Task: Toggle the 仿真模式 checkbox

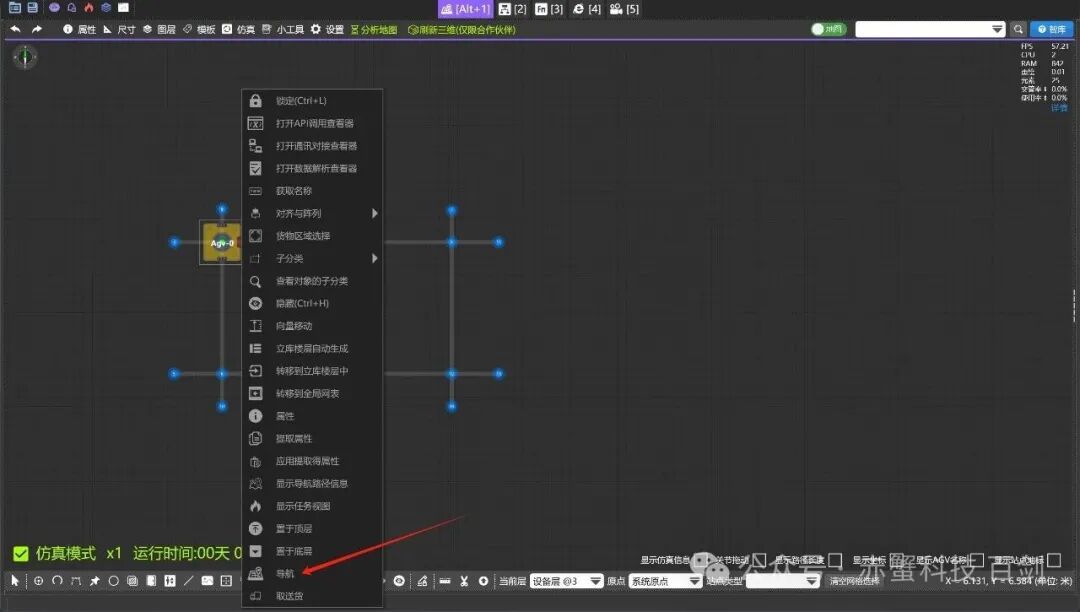Action: point(21,553)
